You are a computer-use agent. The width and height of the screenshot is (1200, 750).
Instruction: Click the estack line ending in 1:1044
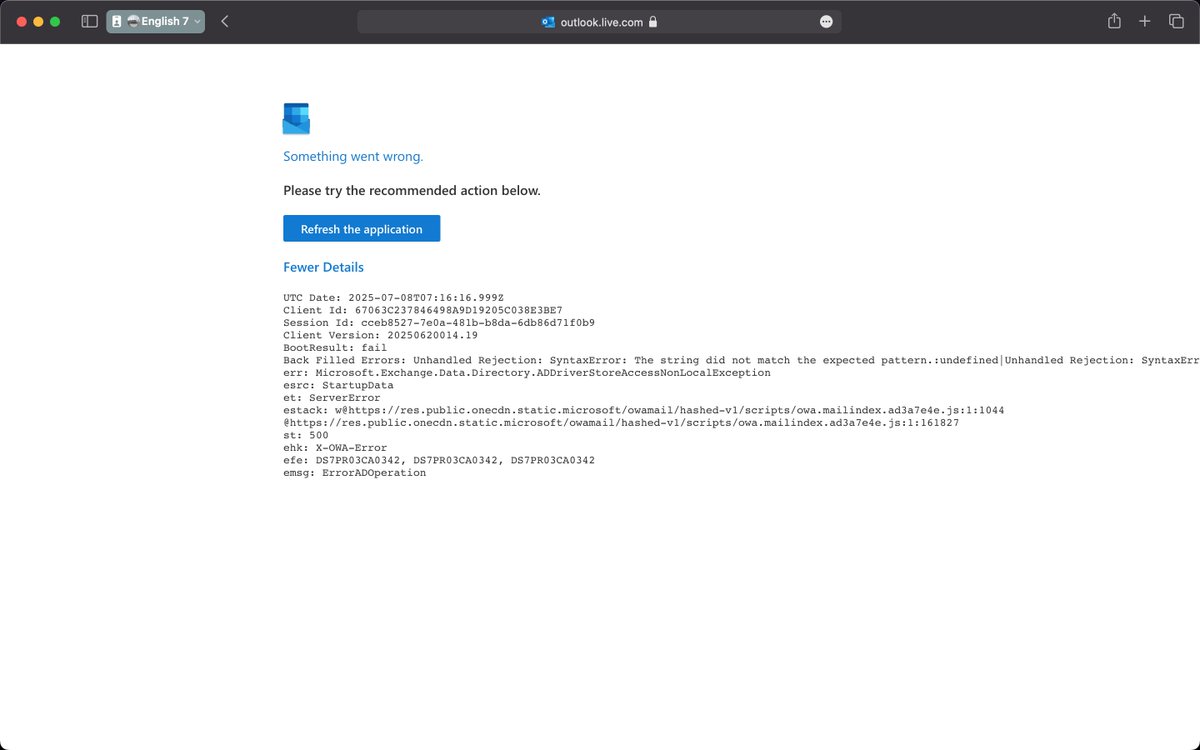pos(644,410)
